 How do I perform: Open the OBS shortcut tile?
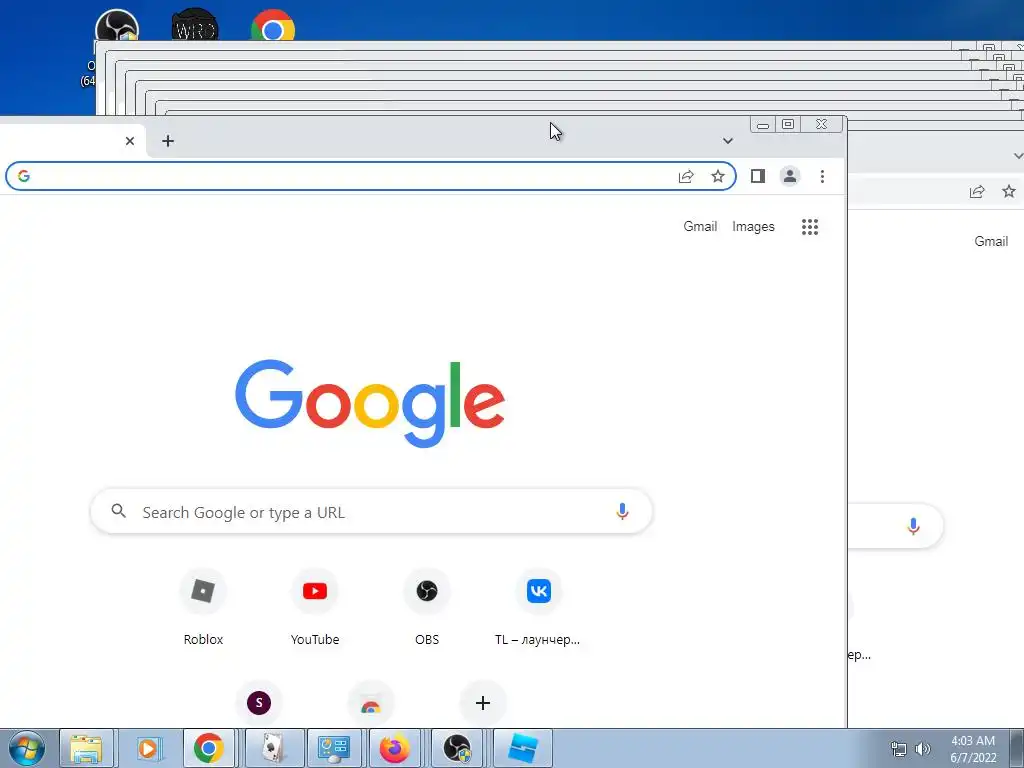(x=427, y=607)
